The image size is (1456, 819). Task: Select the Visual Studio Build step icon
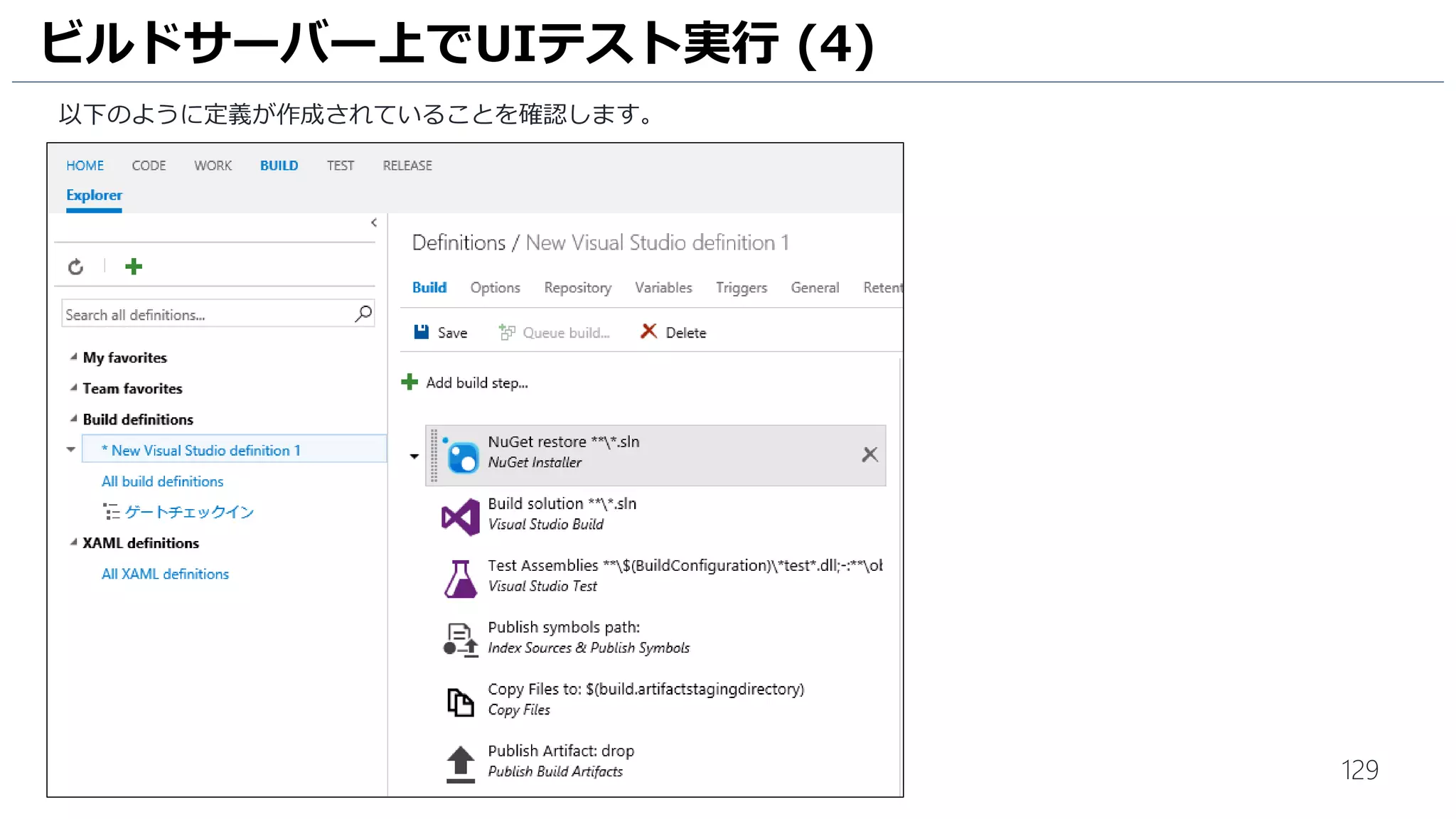pos(461,517)
